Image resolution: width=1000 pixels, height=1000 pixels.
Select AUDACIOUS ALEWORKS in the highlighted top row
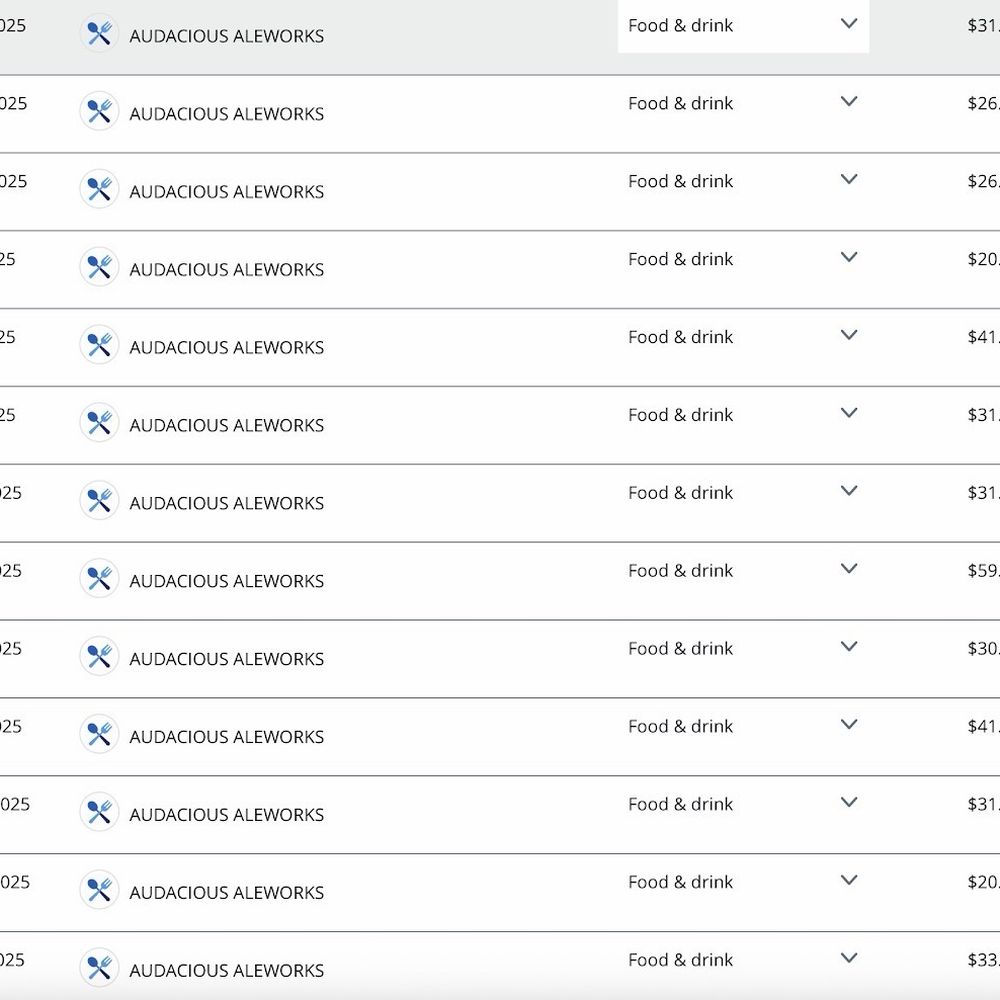pyautogui.click(x=226, y=36)
